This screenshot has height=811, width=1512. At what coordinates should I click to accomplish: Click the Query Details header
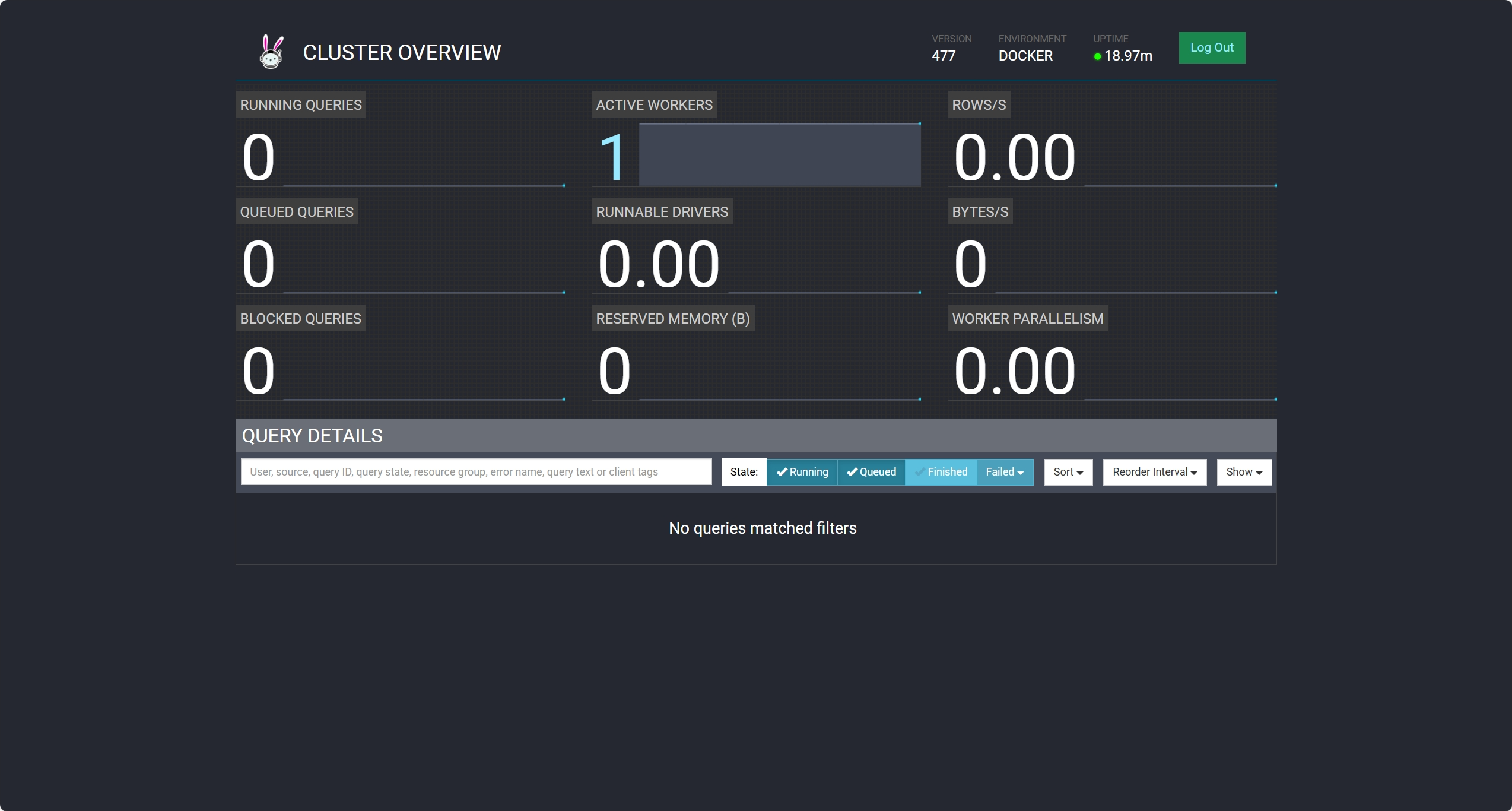click(312, 436)
